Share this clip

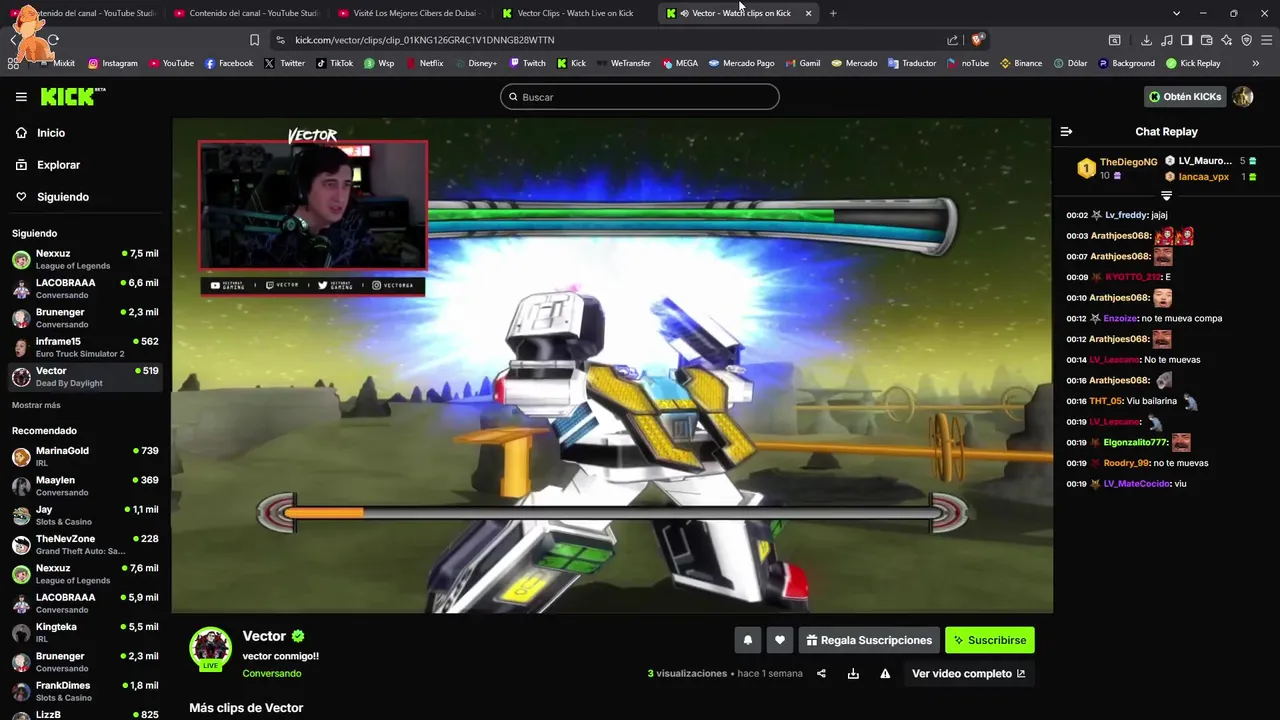pyautogui.click(x=821, y=674)
